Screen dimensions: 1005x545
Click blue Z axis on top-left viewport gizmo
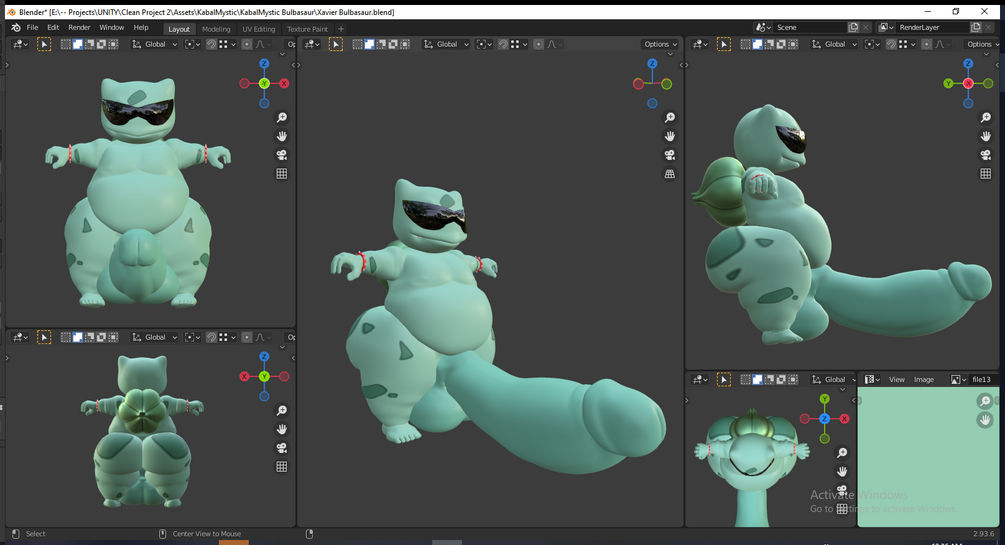[264, 63]
